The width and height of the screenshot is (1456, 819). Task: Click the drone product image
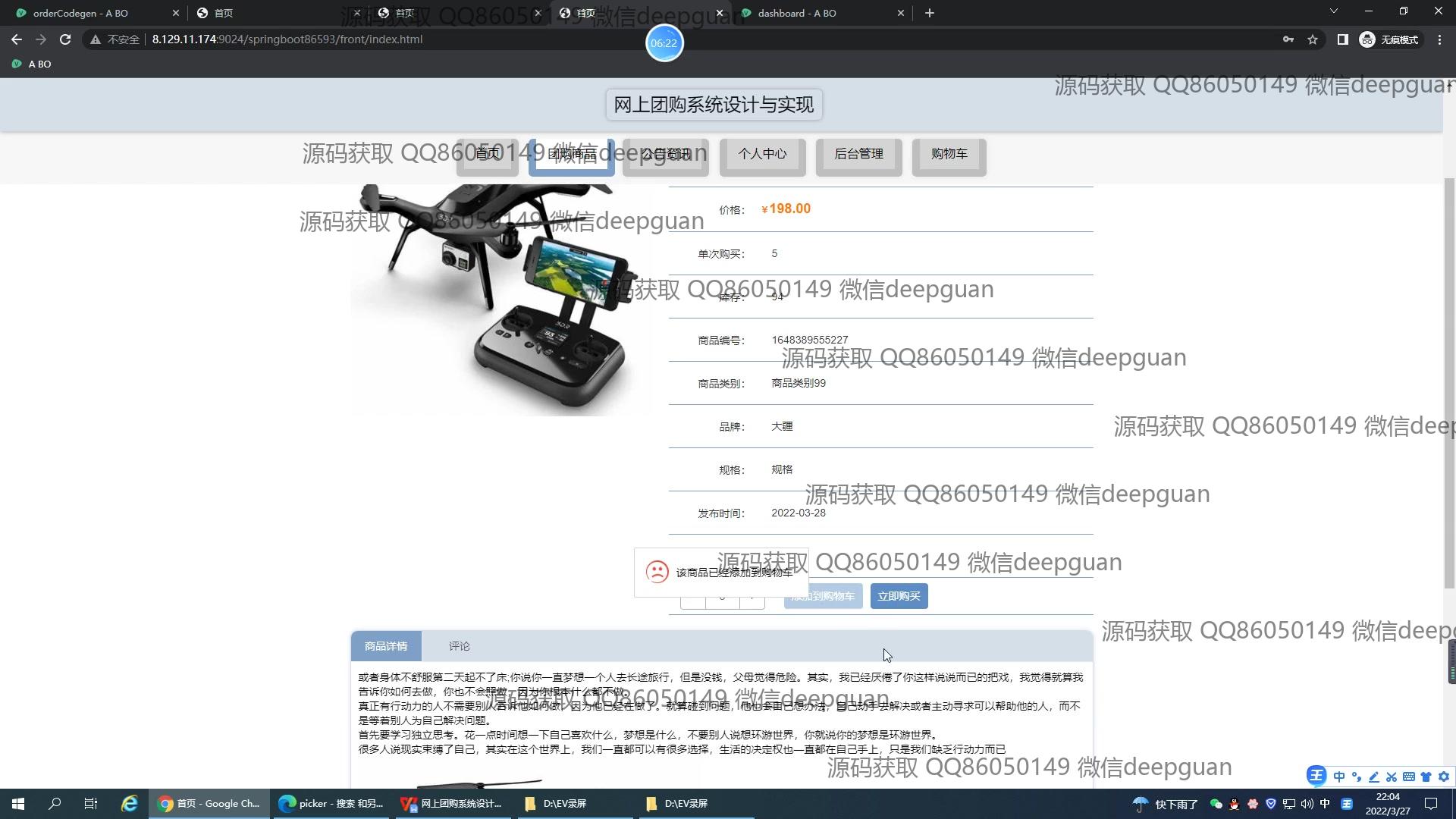(x=500, y=300)
